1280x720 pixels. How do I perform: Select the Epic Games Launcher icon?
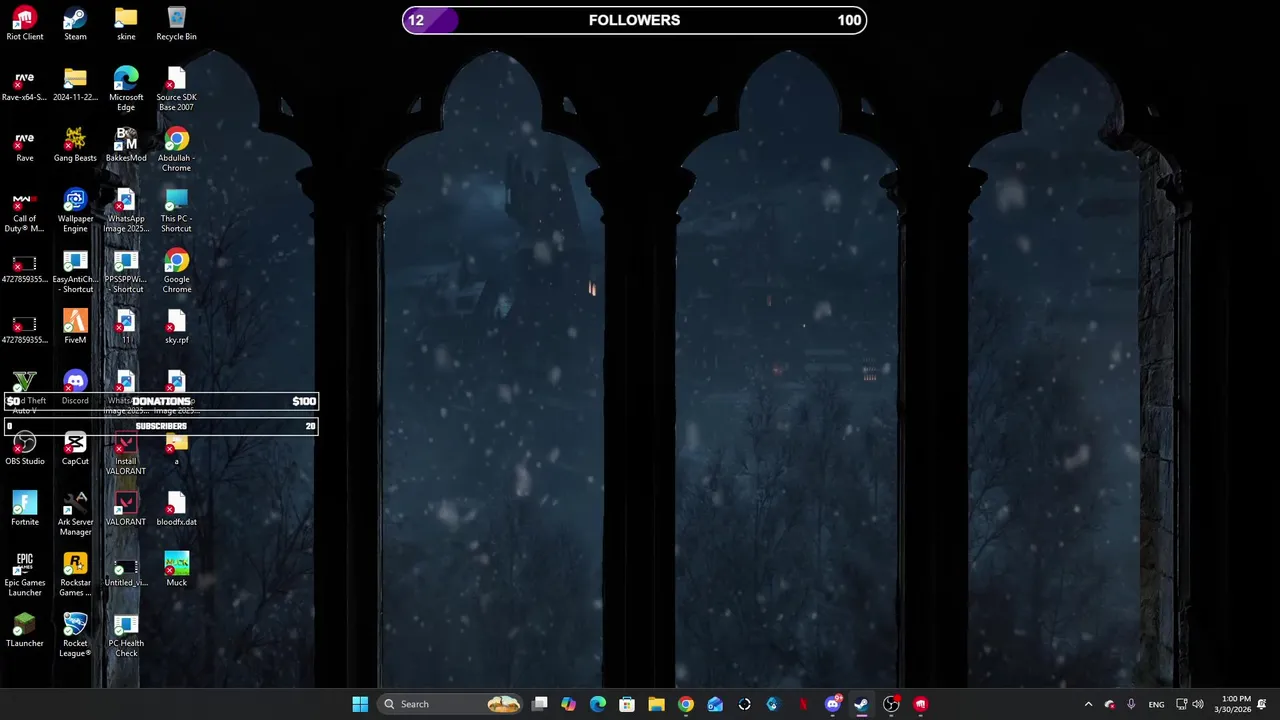pos(25,575)
